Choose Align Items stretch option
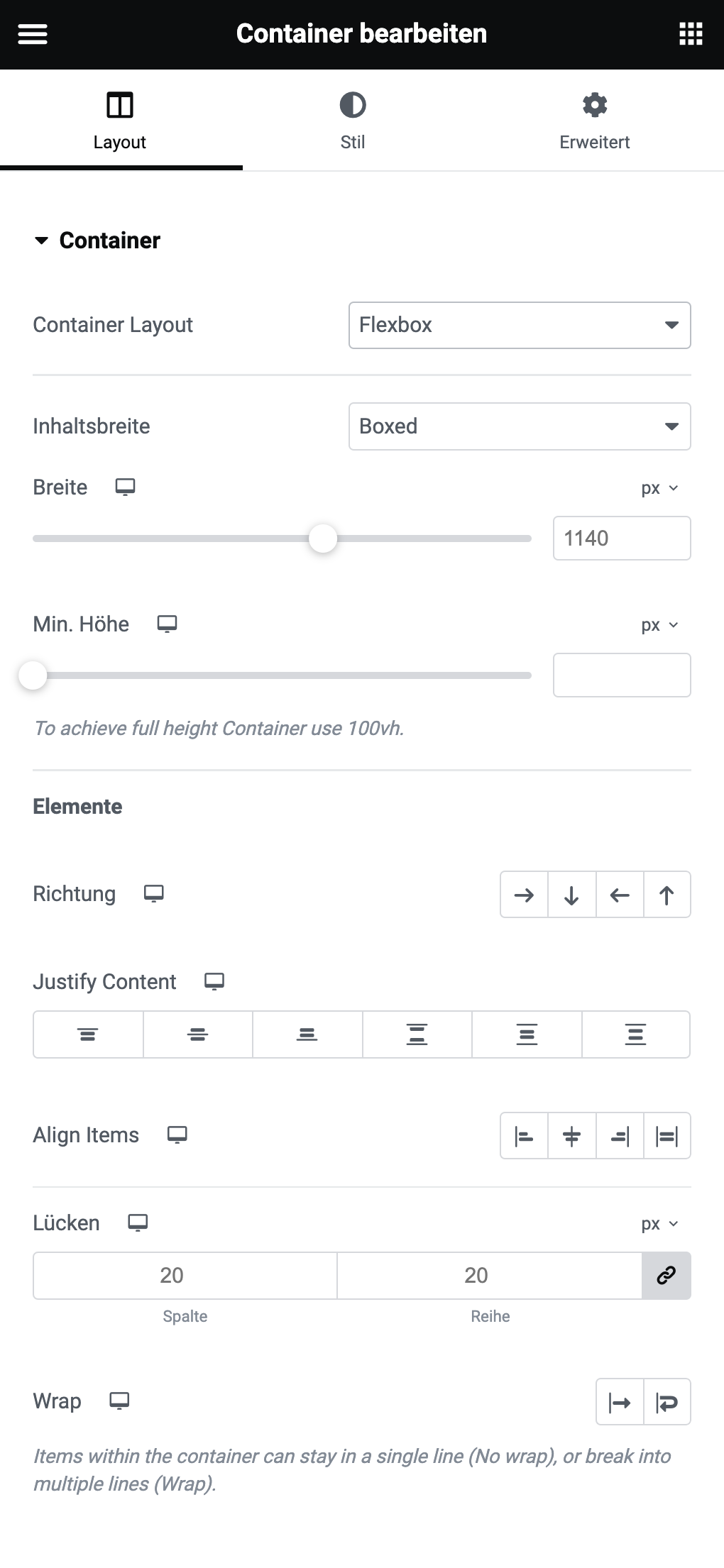 point(667,1136)
